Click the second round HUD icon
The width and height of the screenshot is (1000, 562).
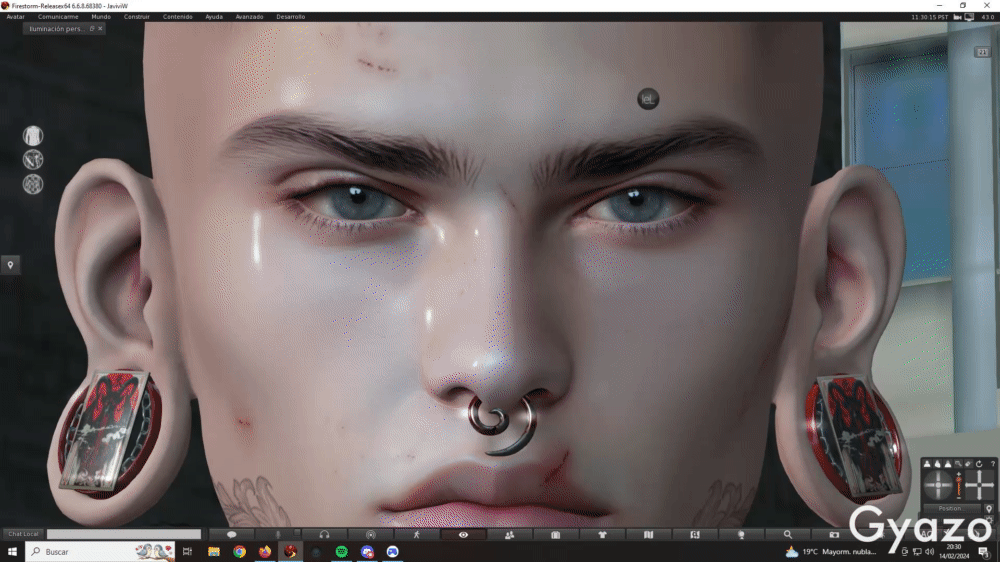point(33,159)
